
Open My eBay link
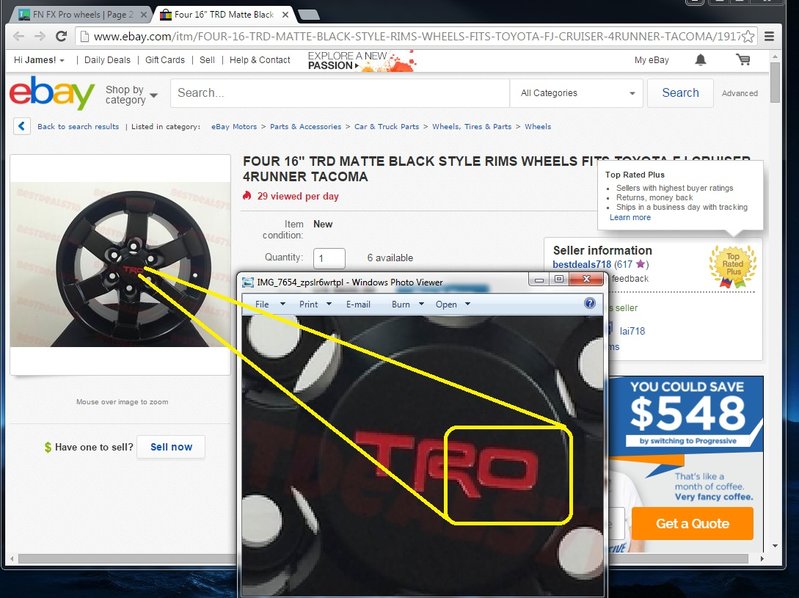[x=652, y=60]
